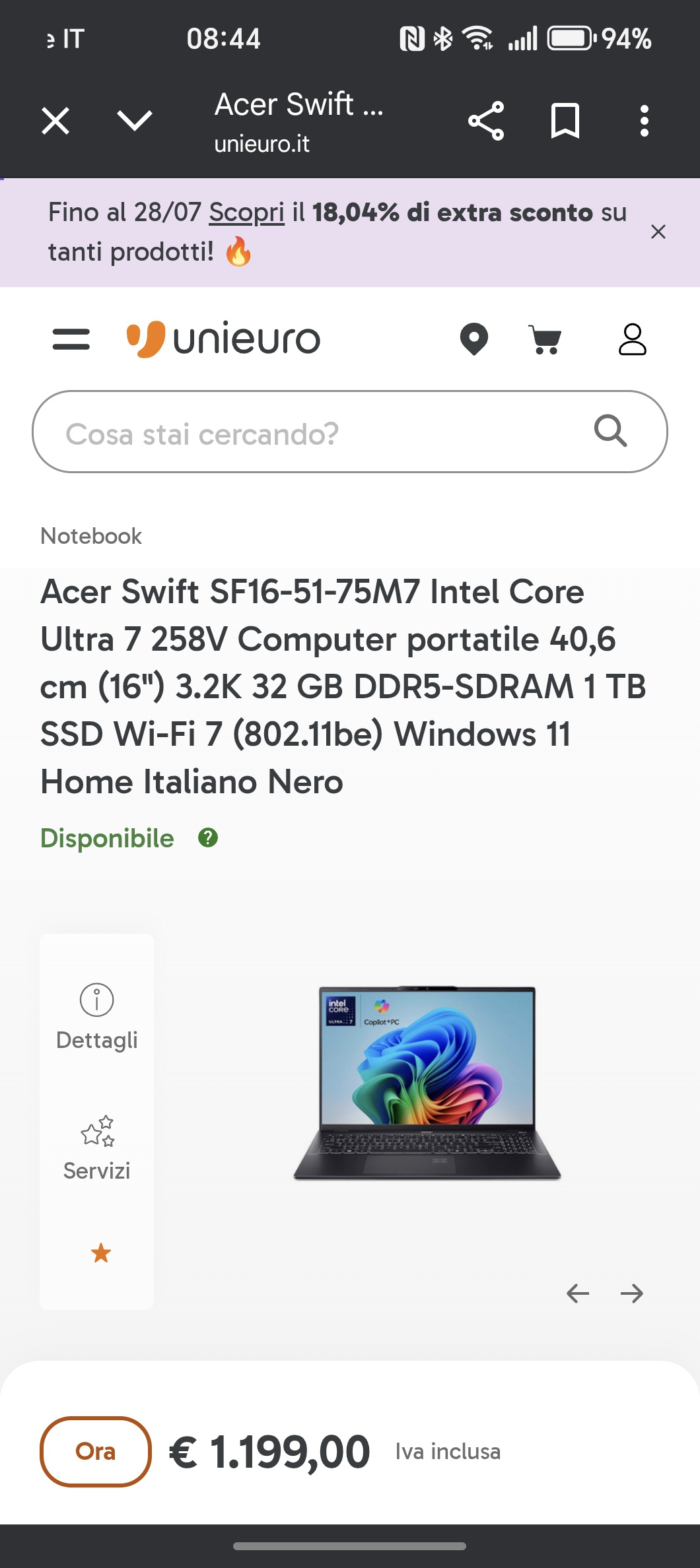Click the Notebook breadcrumb link
The width and height of the screenshot is (700, 1568).
pyautogui.click(x=91, y=536)
